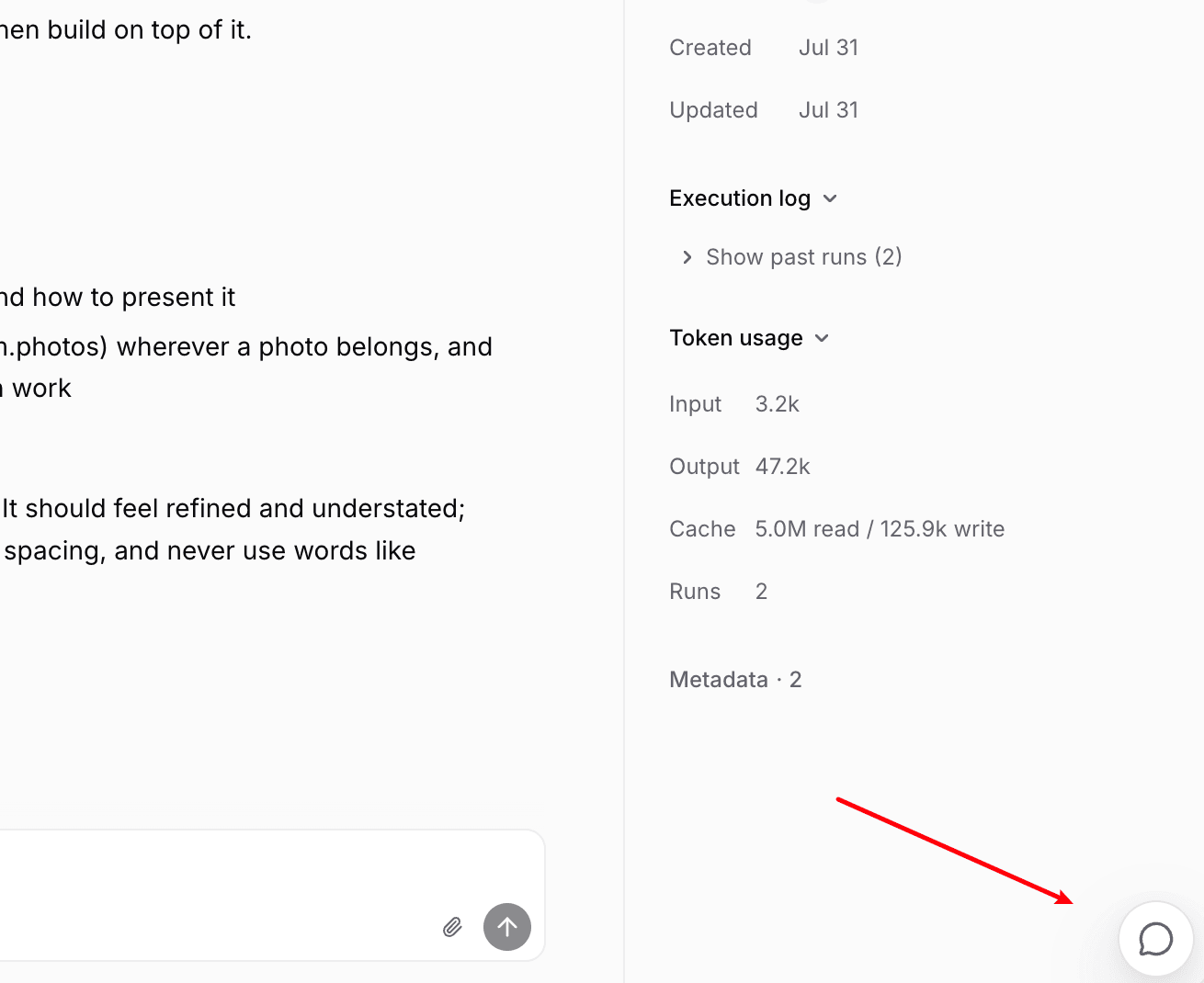The width and height of the screenshot is (1204, 983).
Task: Click the Output token value 47.2k
Action: 783,467
